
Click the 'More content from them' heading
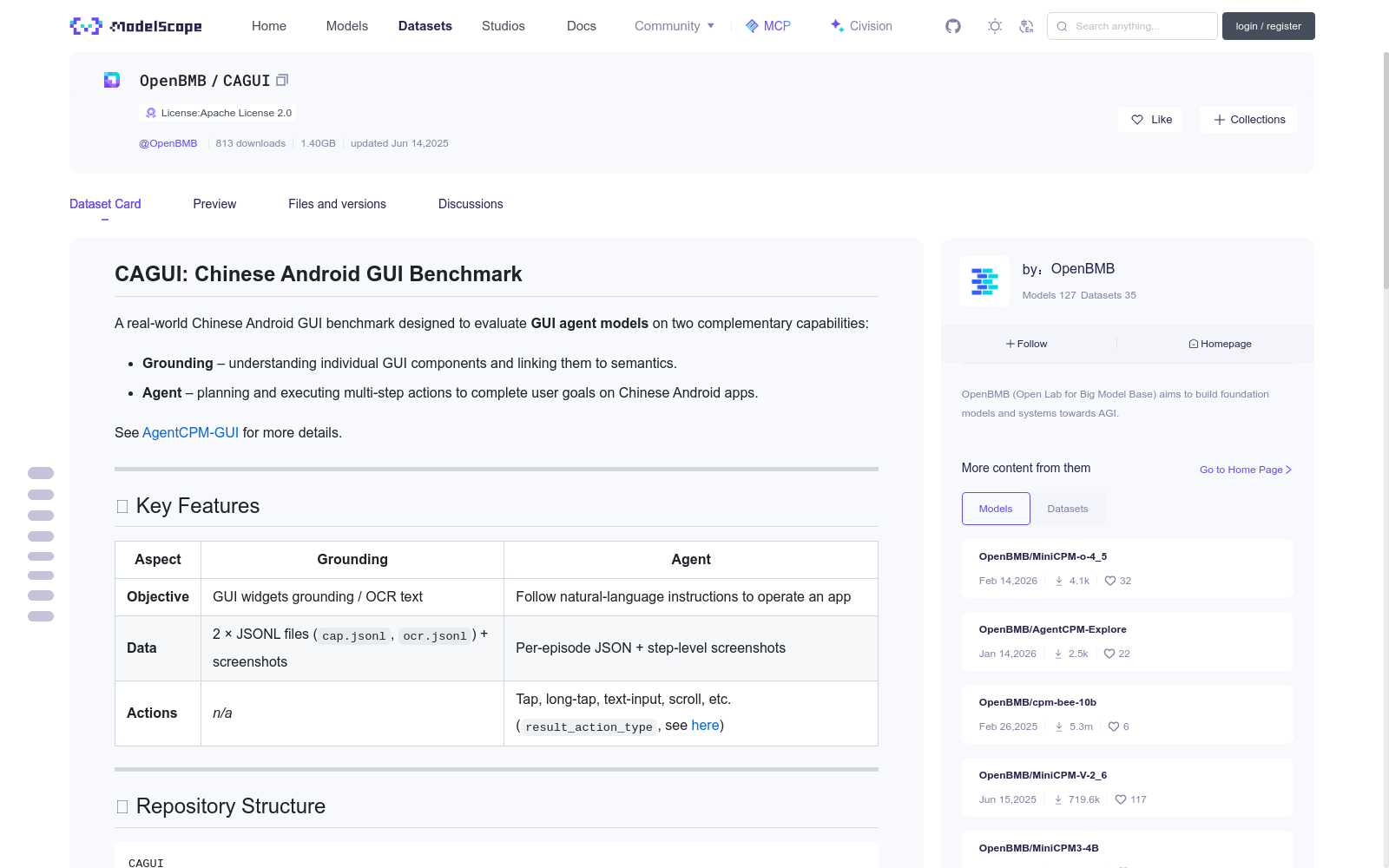[x=1026, y=468]
